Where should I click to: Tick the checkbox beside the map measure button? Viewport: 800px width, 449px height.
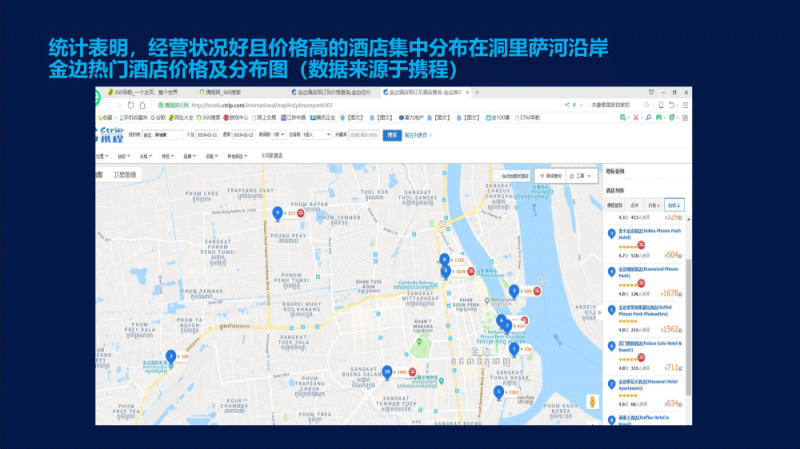(497, 176)
